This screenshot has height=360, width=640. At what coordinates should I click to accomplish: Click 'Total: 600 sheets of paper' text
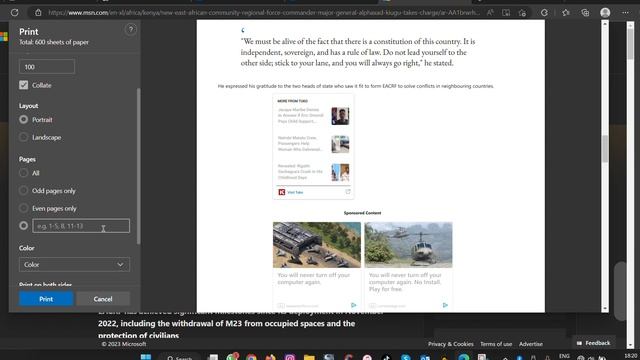pos(53,42)
